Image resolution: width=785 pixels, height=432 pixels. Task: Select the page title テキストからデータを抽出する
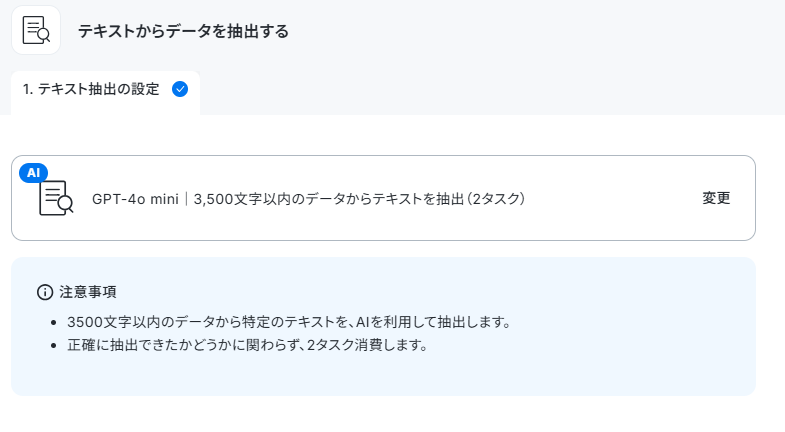pos(183,31)
